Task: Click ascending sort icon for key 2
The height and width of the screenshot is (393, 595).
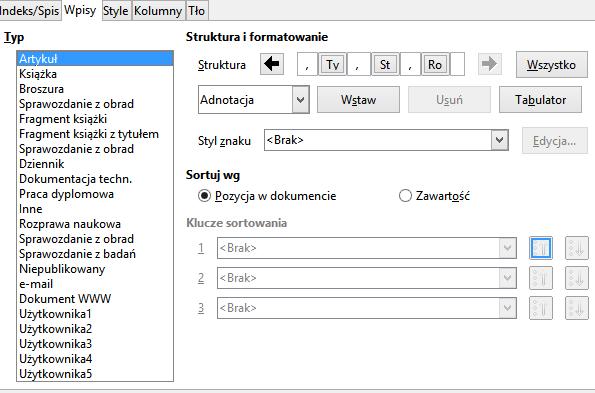Action: coord(541,278)
